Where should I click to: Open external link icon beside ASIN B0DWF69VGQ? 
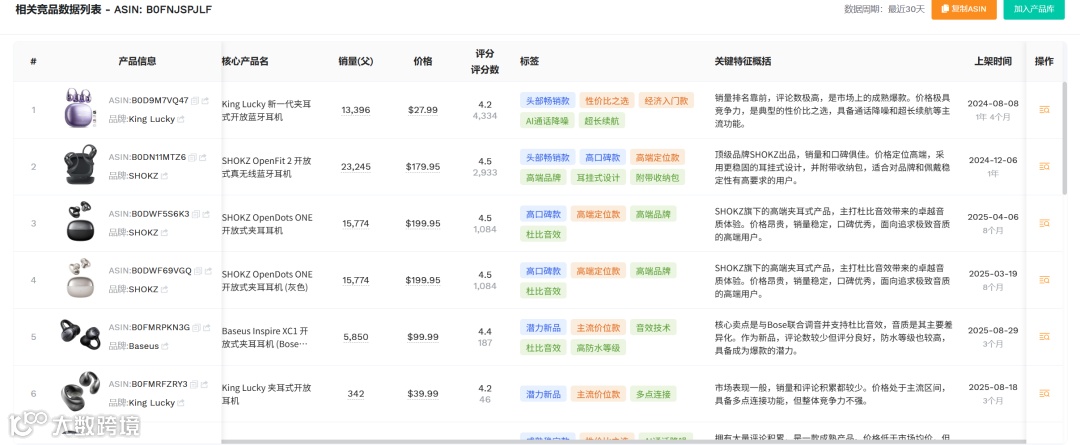coord(208,271)
